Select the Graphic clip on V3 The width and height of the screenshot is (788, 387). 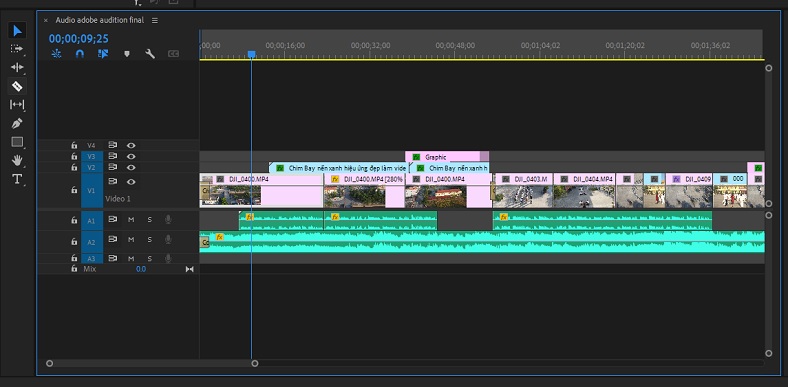click(x=447, y=157)
